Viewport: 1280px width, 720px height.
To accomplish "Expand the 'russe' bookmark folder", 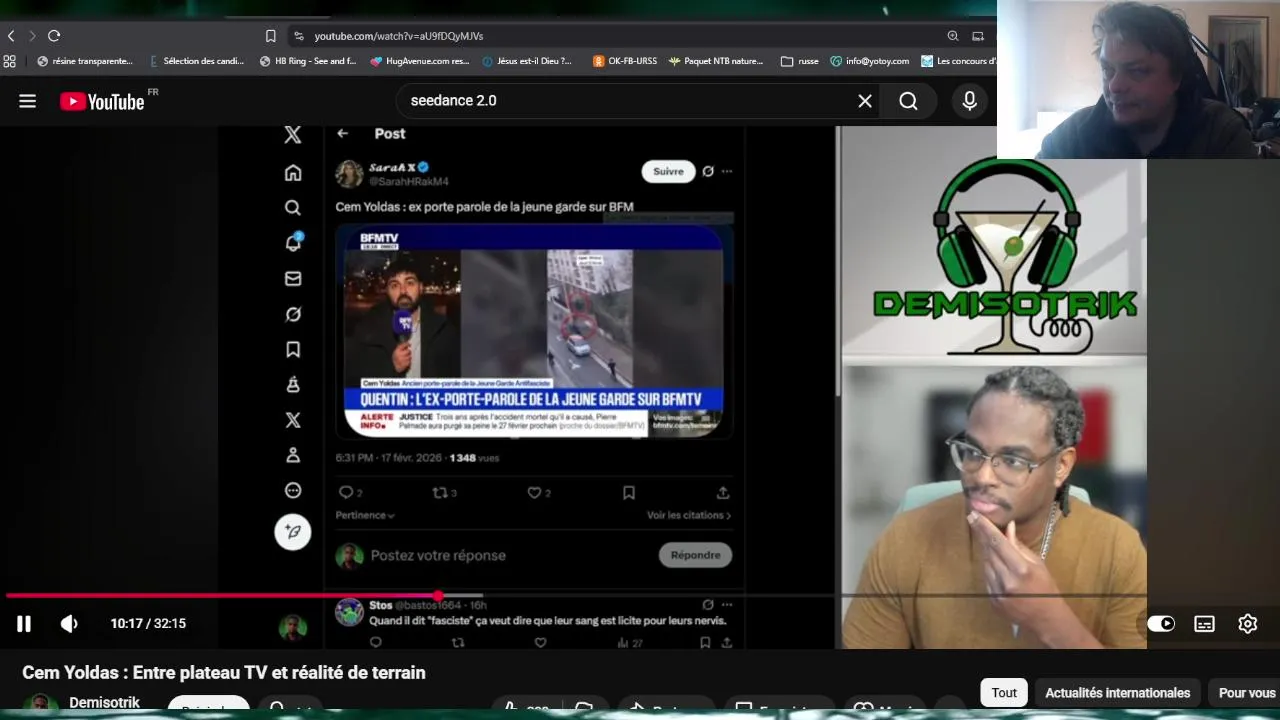I will [x=799, y=61].
